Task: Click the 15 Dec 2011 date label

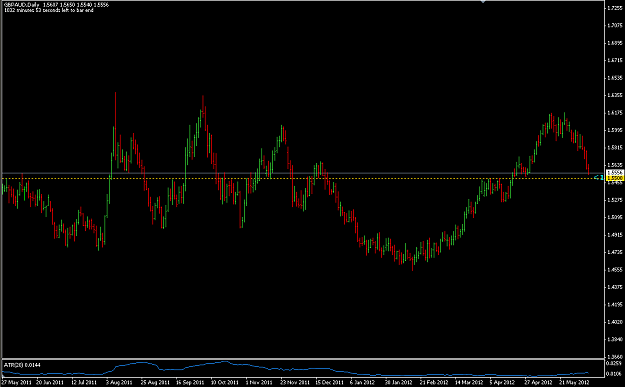Action: (x=329, y=382)
